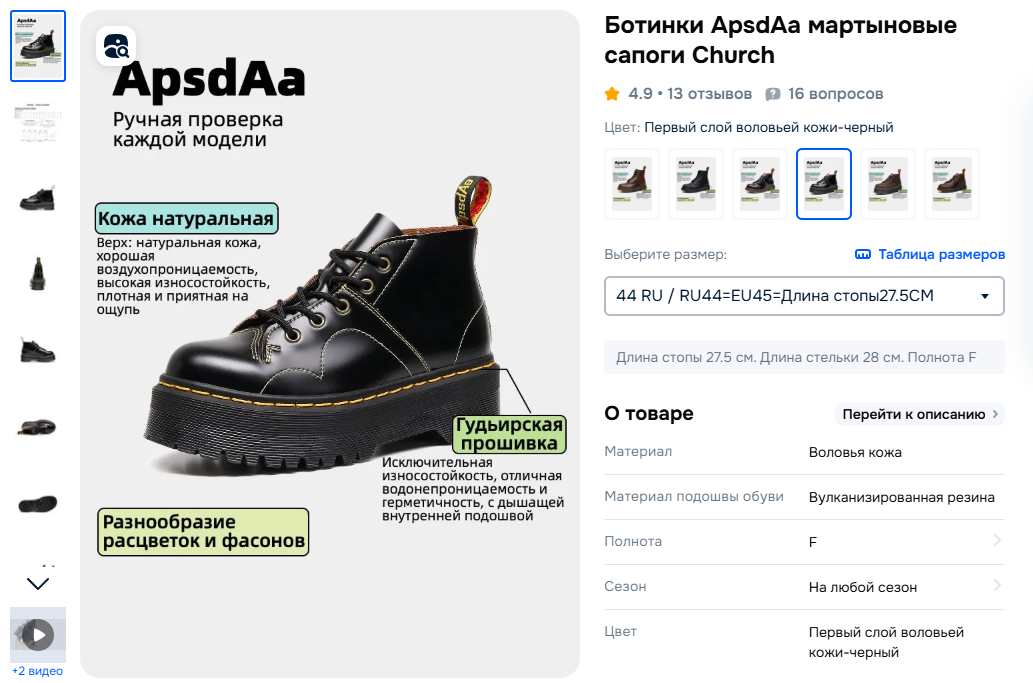View third thumbnail, side view of the boot

(38, 199)
